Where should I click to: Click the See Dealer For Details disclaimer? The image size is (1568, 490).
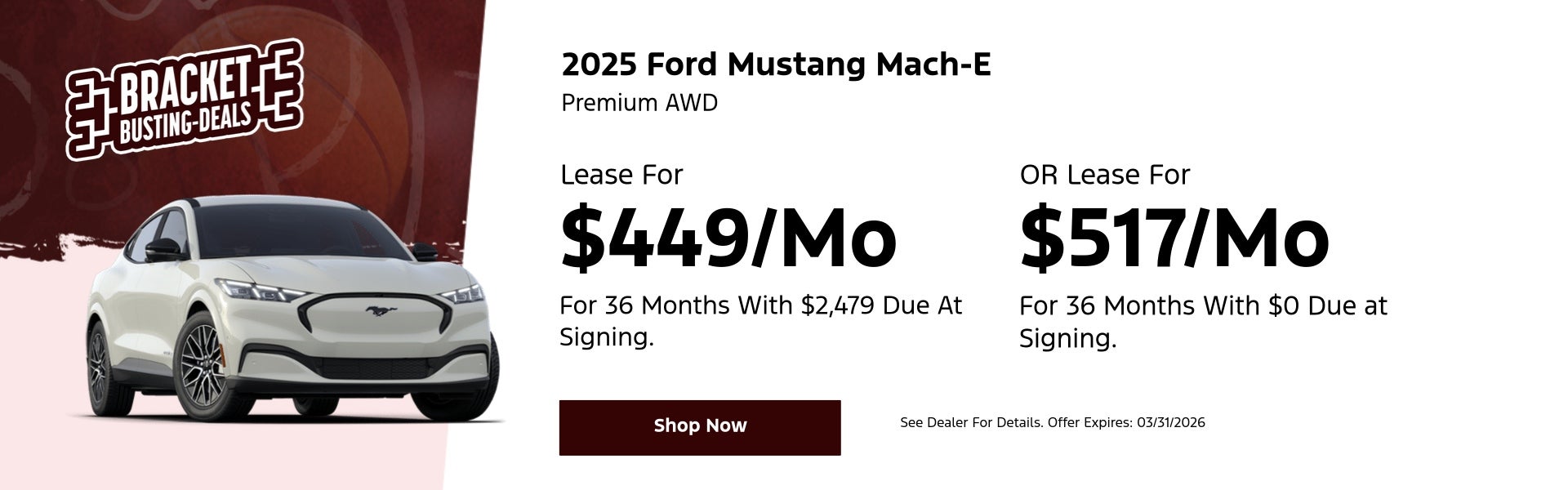[971, 423]
